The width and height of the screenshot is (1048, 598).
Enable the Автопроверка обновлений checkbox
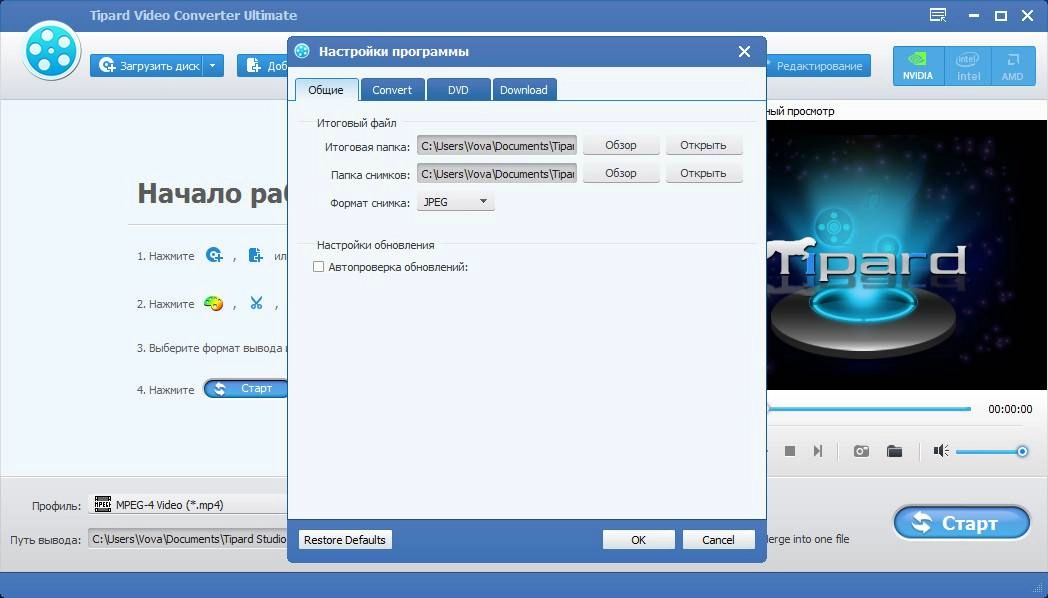(x=319, y=267)
